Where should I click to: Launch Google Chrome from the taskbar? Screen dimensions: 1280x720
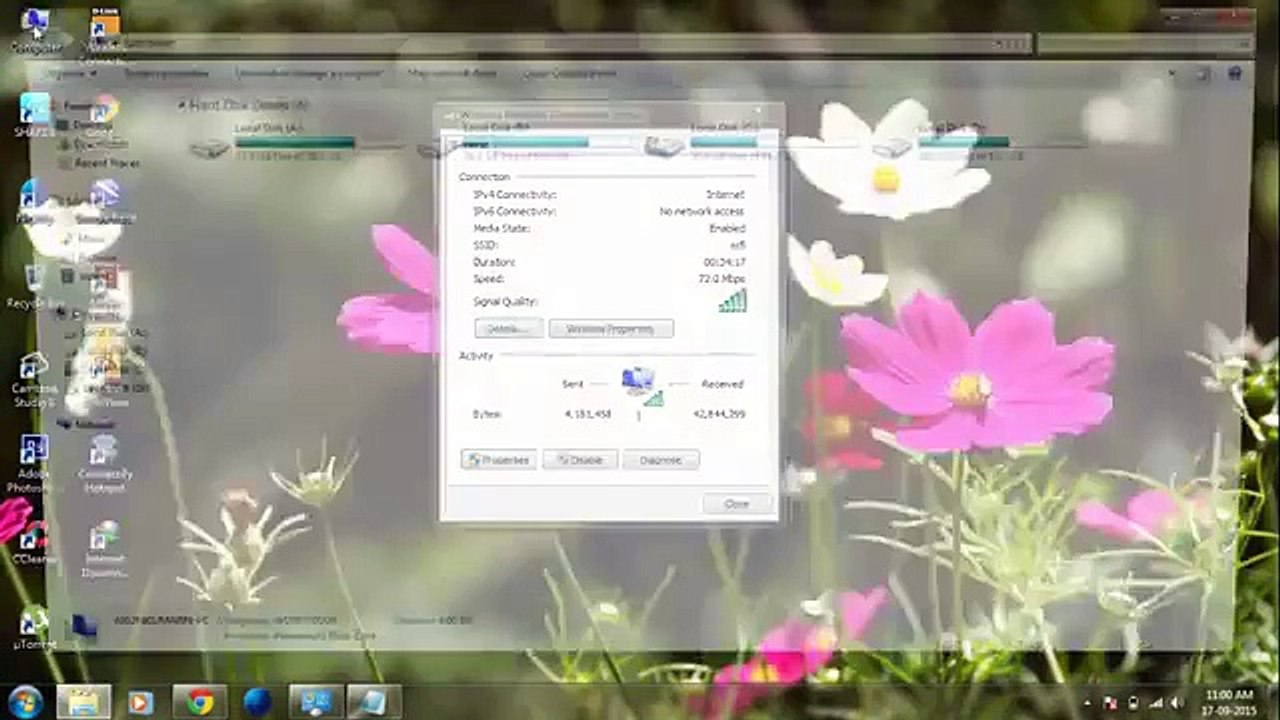coord(200,702)
